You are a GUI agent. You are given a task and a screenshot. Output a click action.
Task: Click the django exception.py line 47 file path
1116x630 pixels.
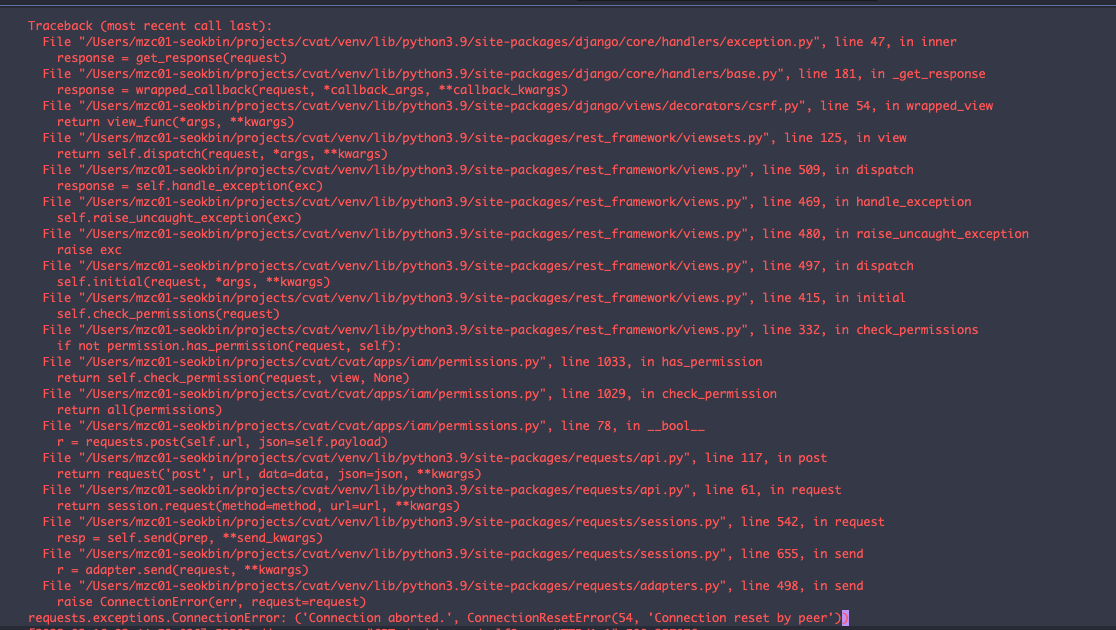click(x=499, y=42)
